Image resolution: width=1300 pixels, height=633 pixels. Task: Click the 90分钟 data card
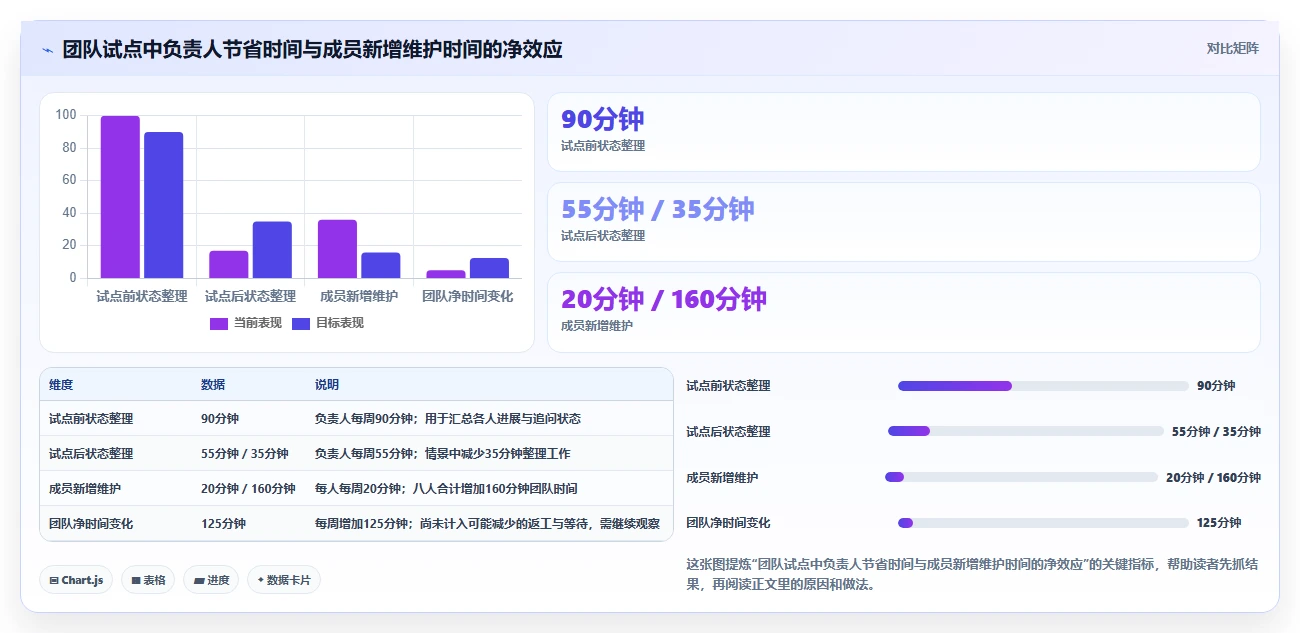click(x=904, y=132)
